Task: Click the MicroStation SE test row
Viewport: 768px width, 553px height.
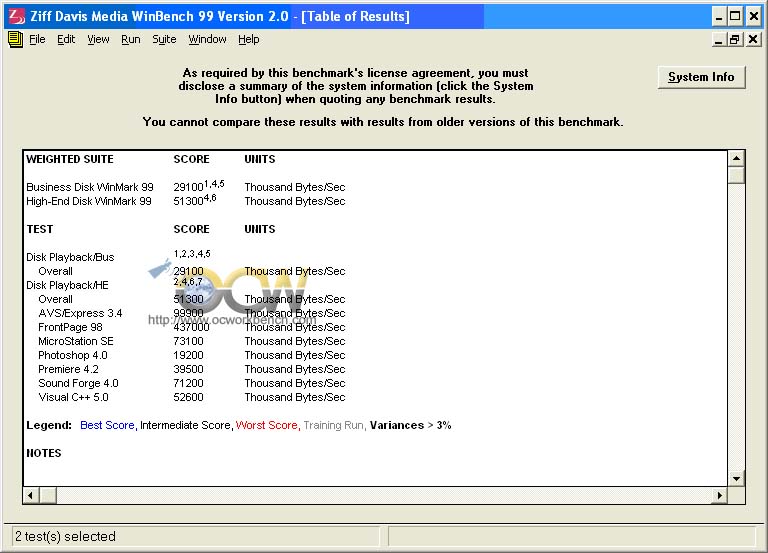Action: pos(192,341)
